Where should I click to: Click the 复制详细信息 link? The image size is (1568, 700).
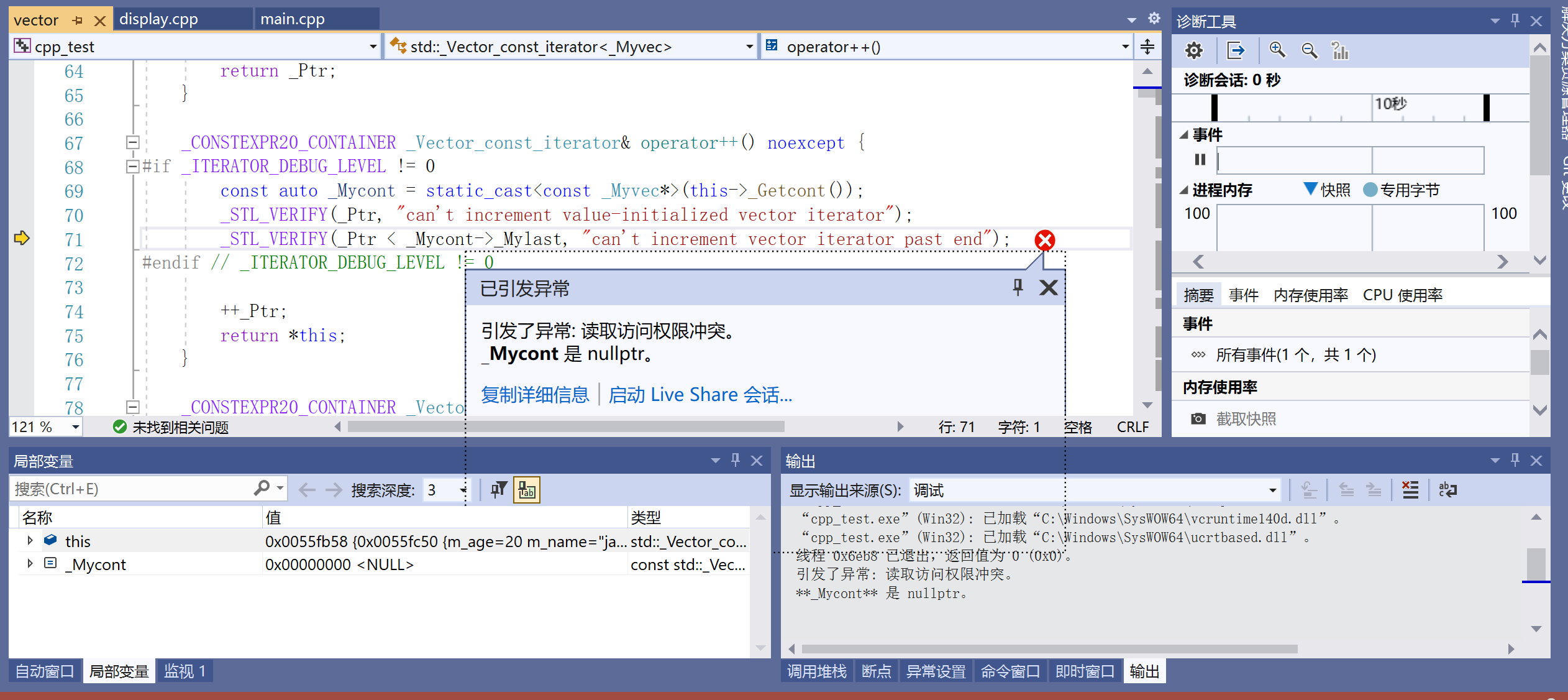(534, 394)
